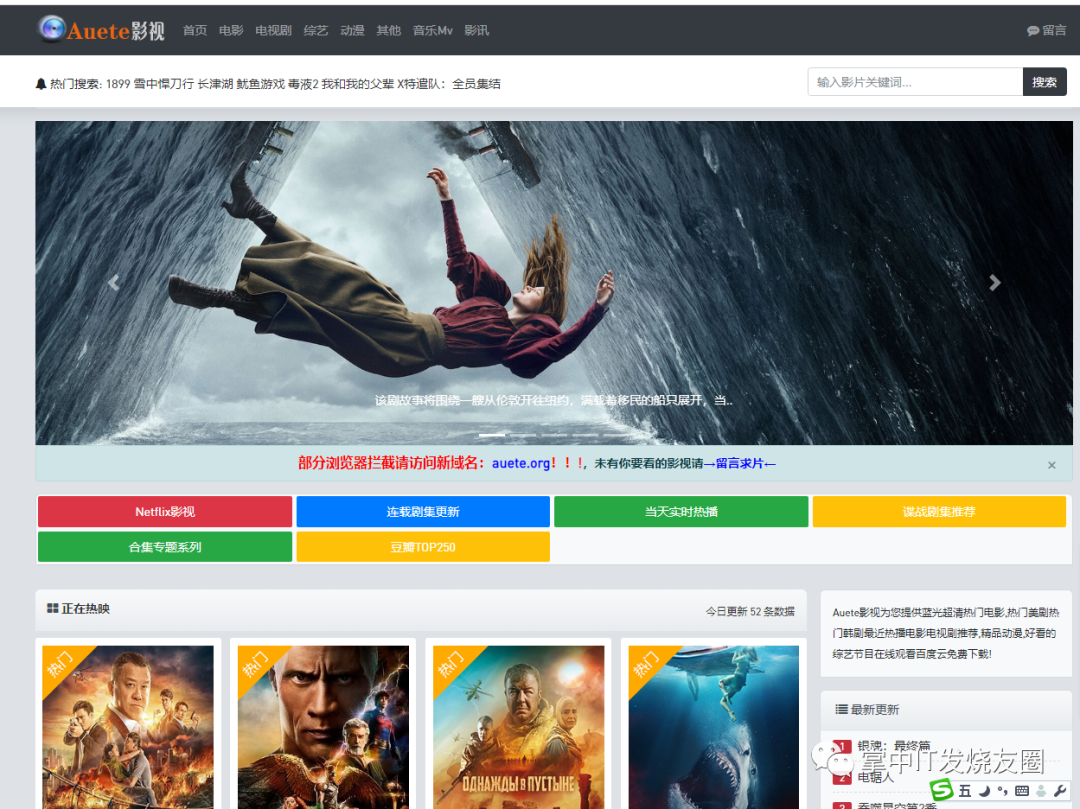The height and width of the screenshot is (809, 1080).
Task: Go to next carousel slide arrow
Action: click(995, 282)
